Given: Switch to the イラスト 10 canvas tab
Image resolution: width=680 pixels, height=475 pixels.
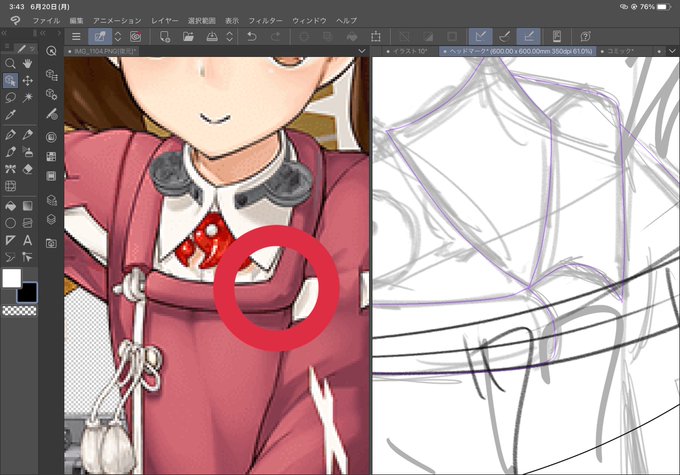Looking at the screenshot, I should click(x=406, y=51).
